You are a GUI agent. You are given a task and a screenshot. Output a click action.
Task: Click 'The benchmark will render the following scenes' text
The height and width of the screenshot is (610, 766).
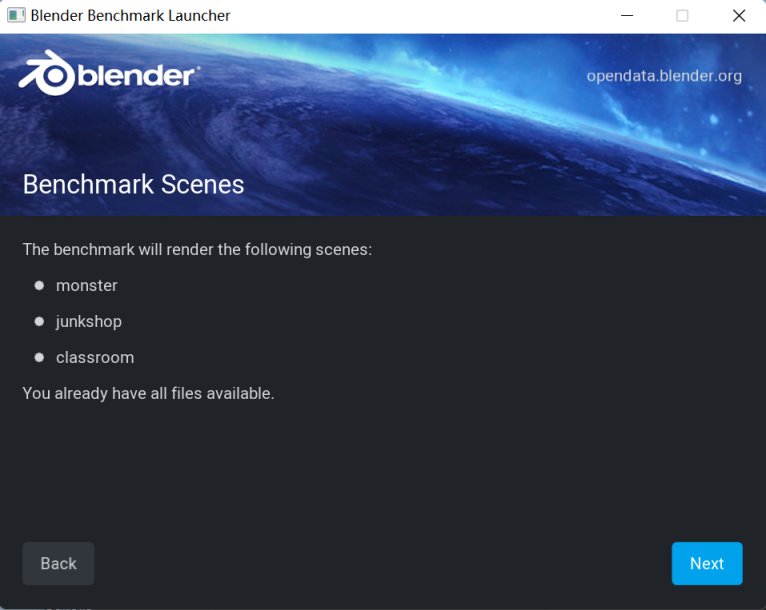pyautogui.click(x=197, y=250)
